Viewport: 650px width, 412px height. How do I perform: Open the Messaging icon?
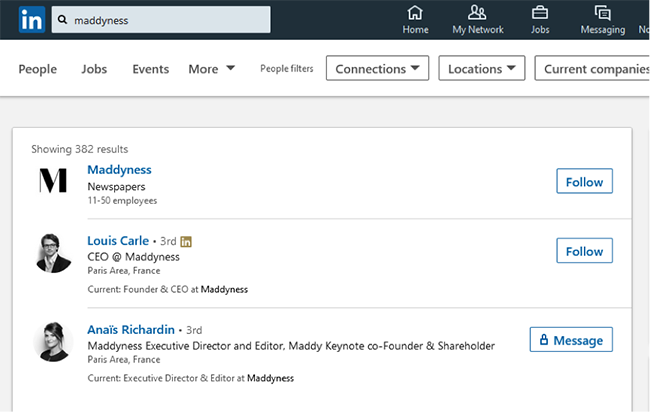602,13
